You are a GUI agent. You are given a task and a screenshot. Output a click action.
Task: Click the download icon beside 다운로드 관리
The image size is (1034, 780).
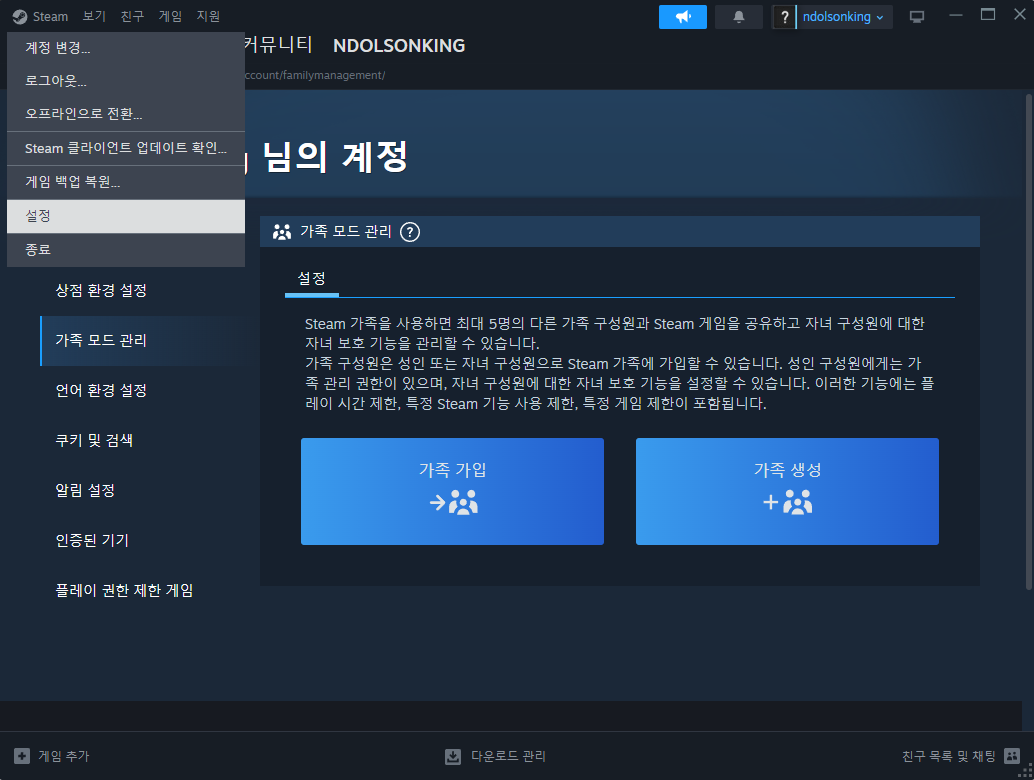point(453,756)
